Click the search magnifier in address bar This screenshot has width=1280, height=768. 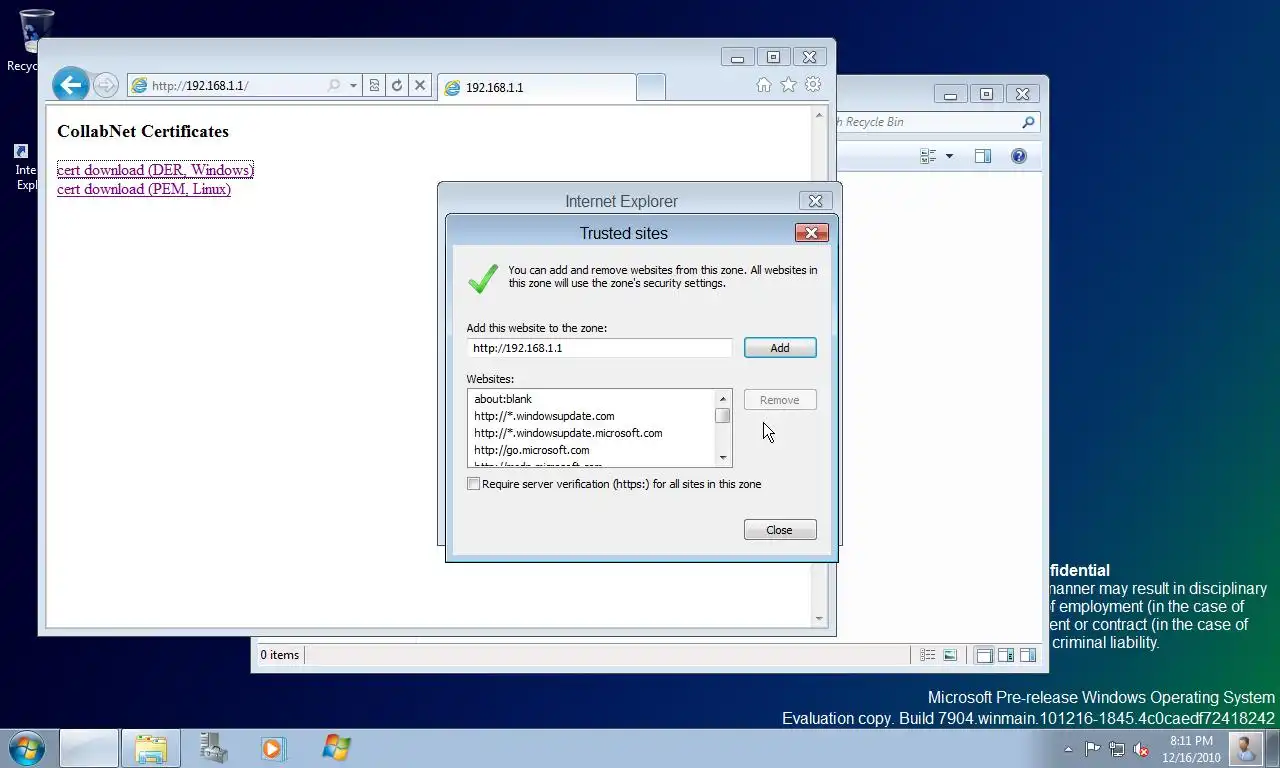coord(334,86)
